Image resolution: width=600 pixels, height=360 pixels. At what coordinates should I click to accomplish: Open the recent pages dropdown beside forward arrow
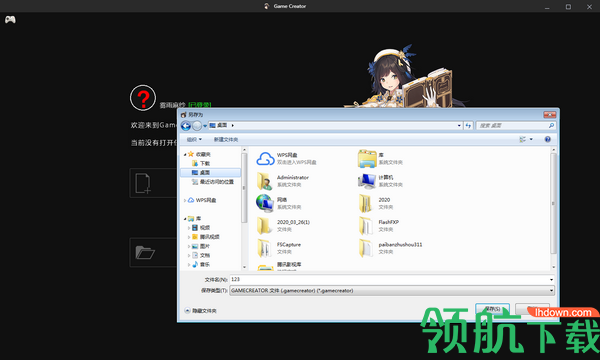click(205, 125)
